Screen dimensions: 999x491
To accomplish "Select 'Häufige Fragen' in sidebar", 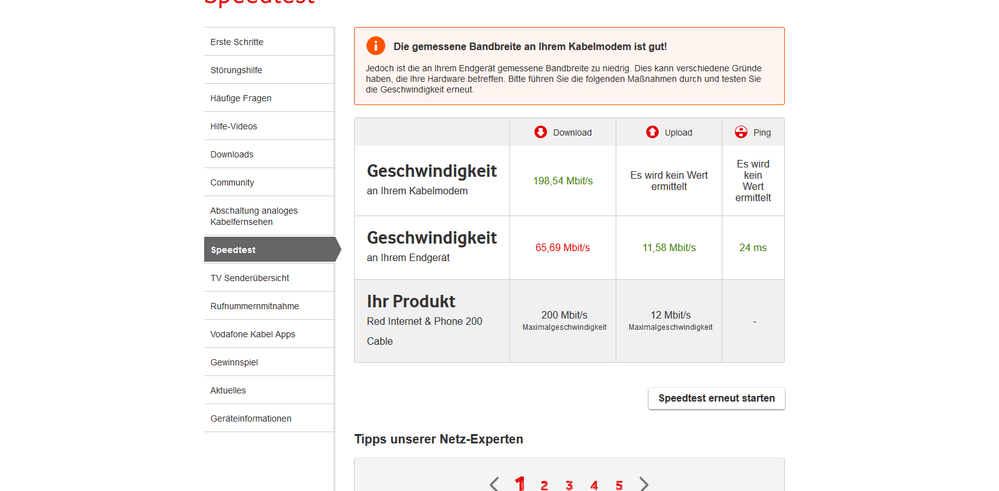I will click(x=241, y=98).
